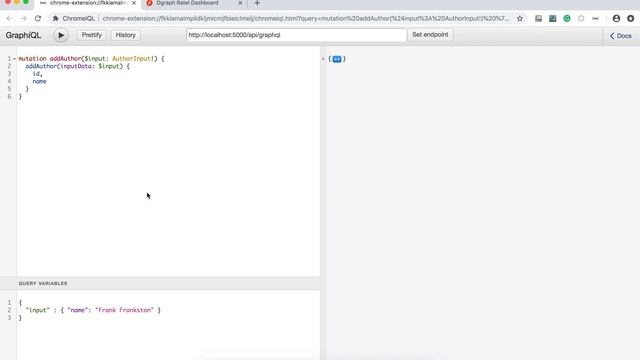This screenshot has width=640, height=360.
Task: Click the 'name' field on line 4
Action: [x=40, y=82]
